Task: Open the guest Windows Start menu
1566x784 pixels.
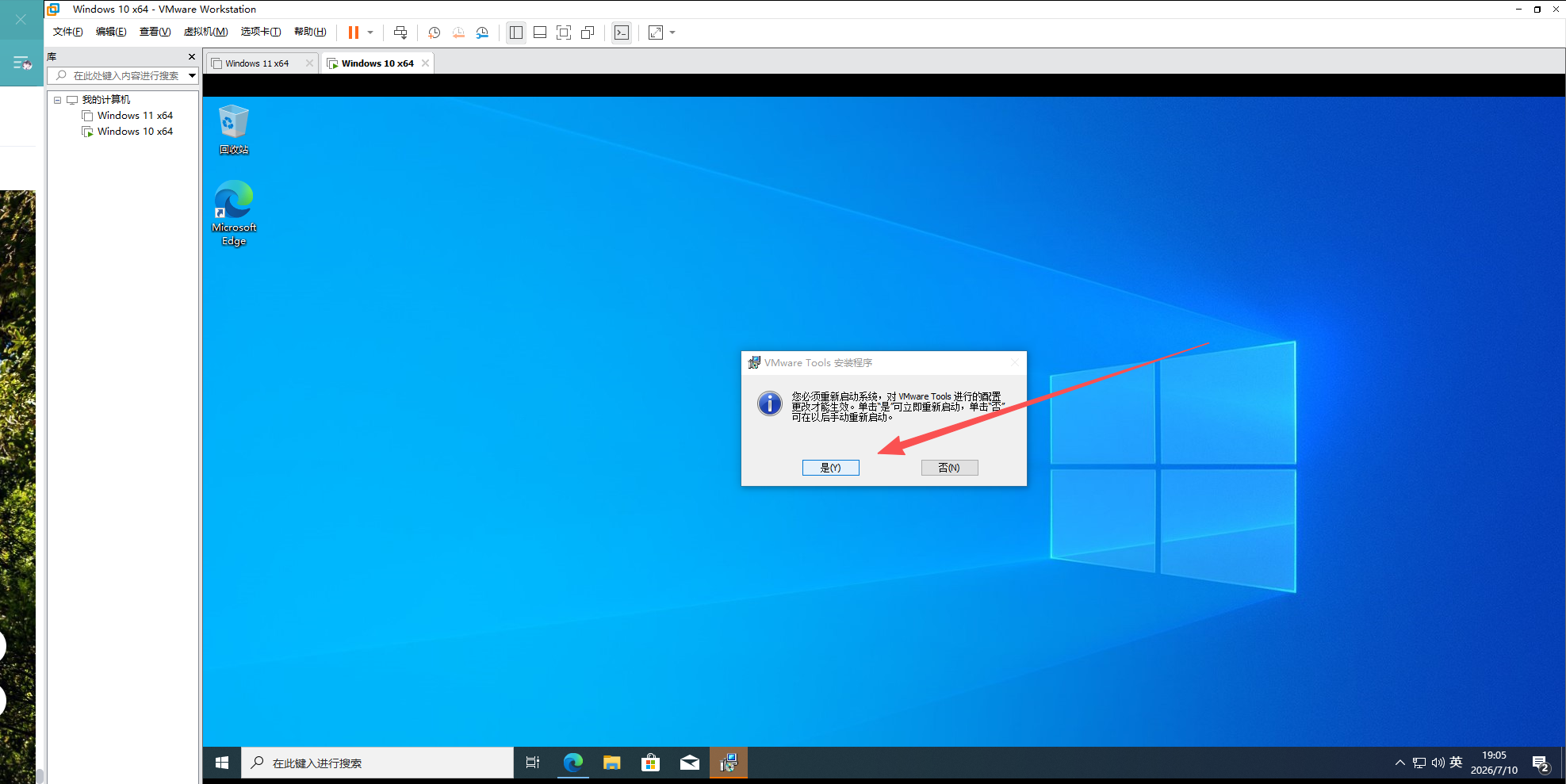Action: [x=222, y=763]
